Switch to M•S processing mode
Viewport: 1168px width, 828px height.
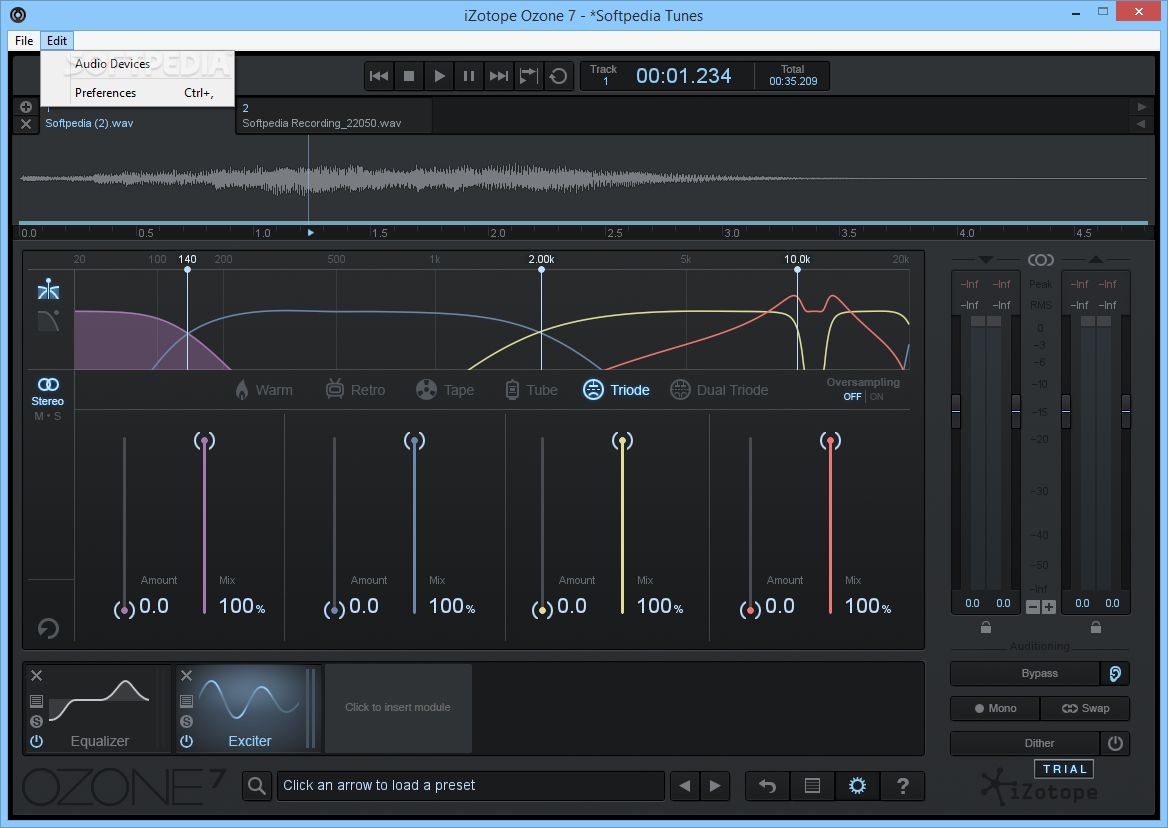coord(48,416)
